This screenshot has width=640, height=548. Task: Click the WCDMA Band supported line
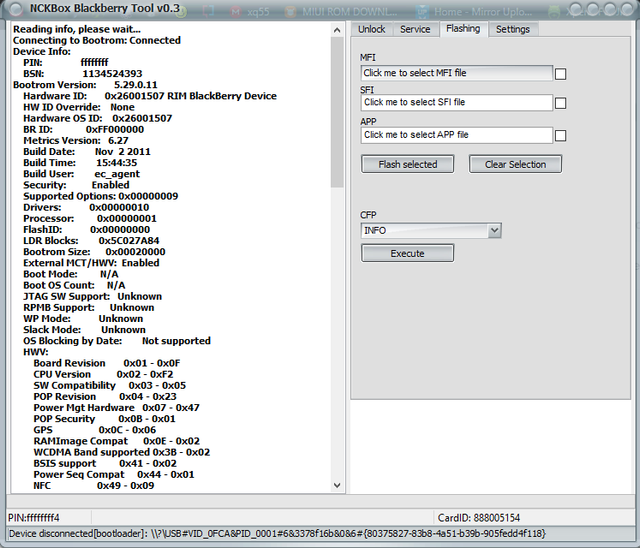coord(122,452)
